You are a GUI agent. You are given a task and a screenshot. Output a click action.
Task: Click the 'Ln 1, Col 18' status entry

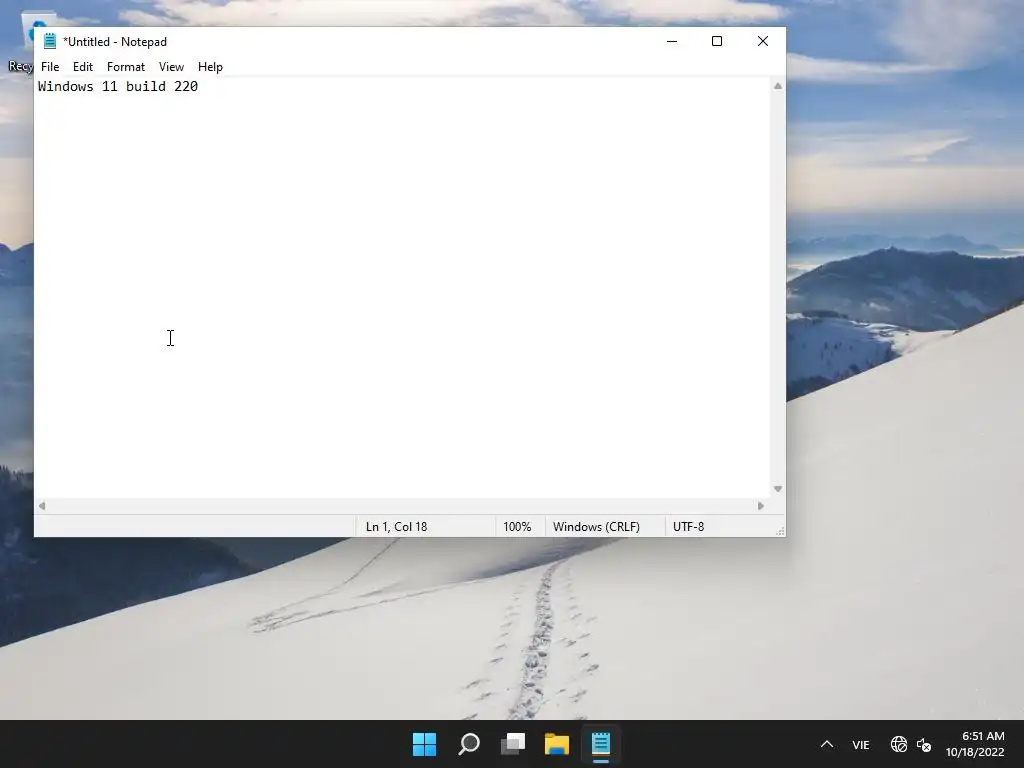(x=396, y=526)
